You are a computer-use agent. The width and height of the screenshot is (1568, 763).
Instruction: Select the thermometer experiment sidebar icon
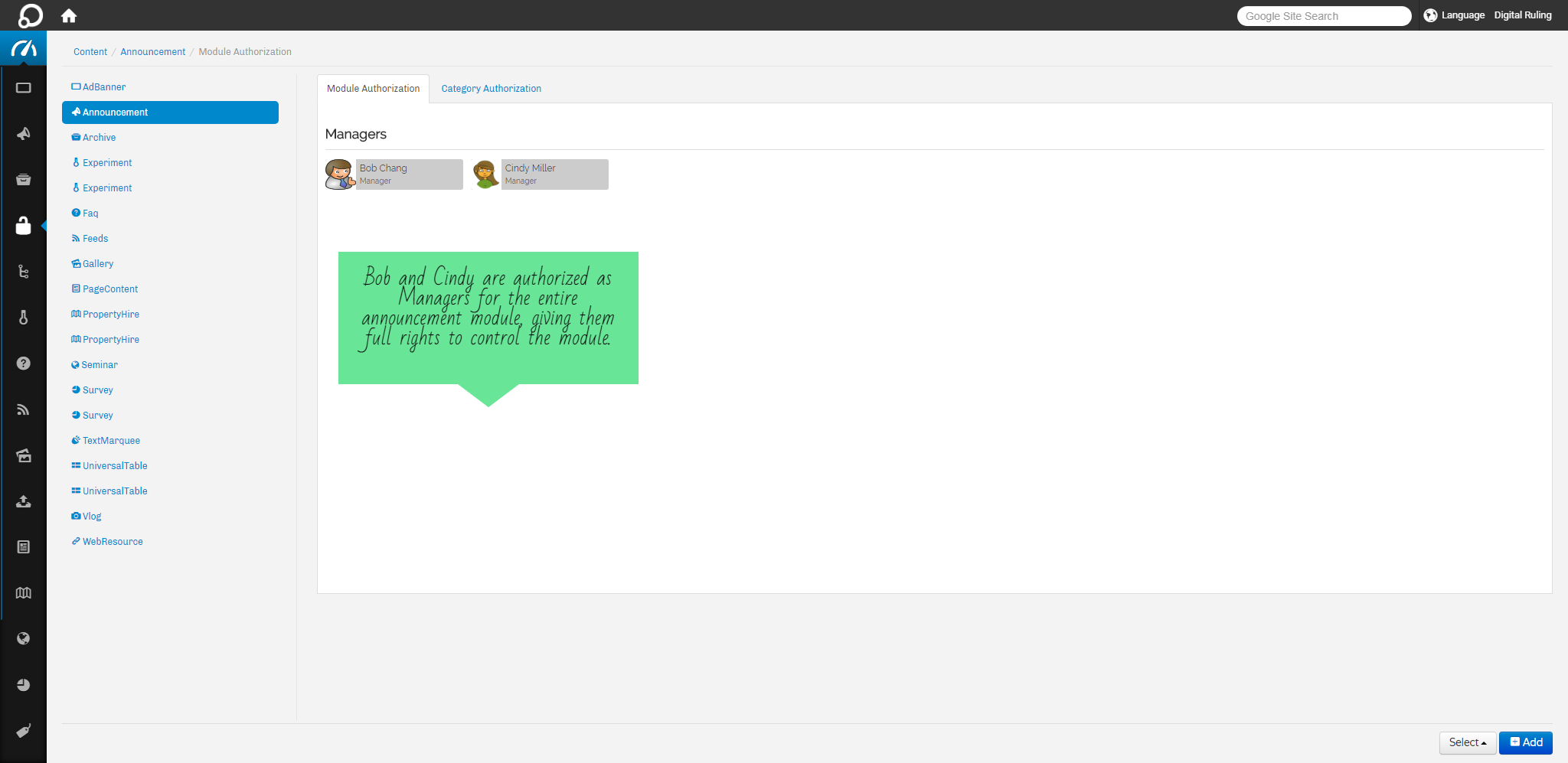point(24,318)
